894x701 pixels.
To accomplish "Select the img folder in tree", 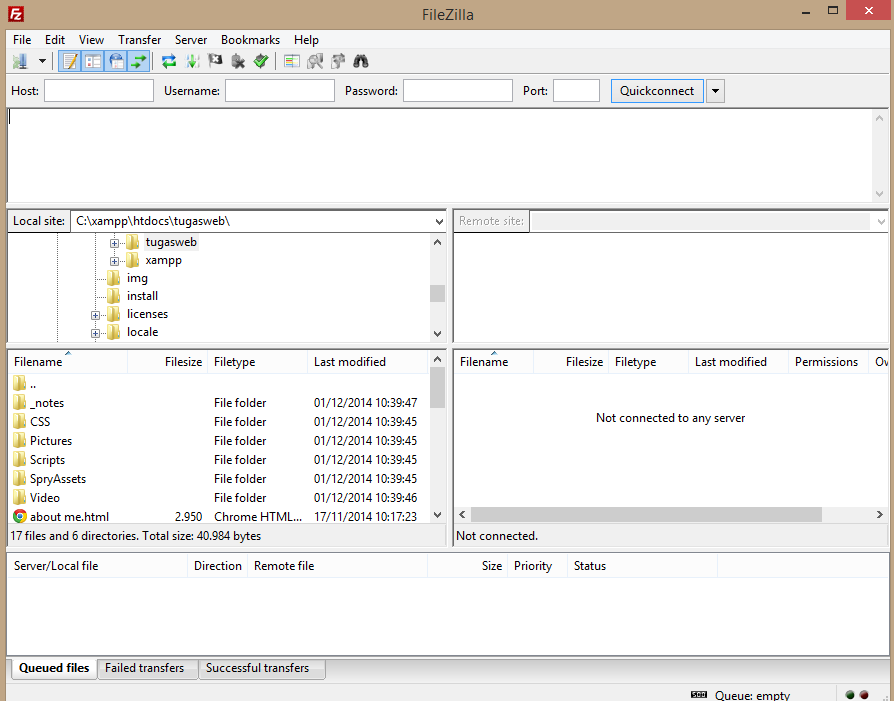I will (x=137, y=278).
